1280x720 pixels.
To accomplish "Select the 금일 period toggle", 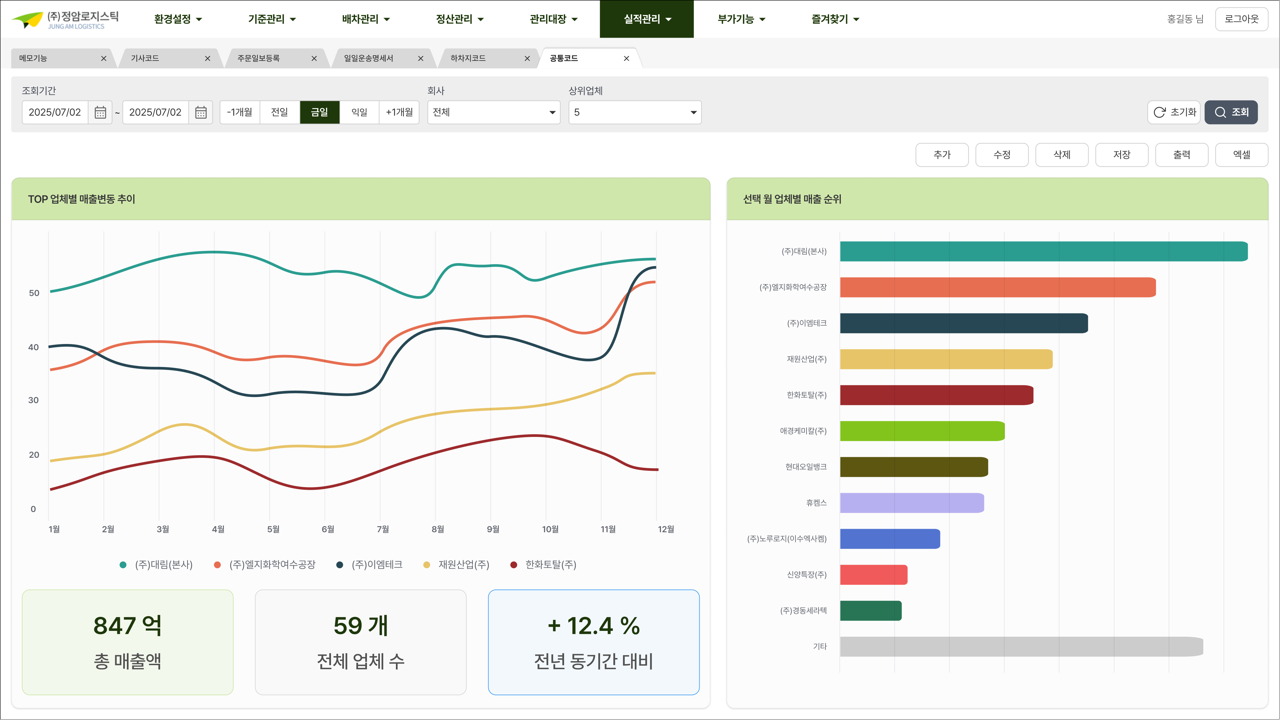I will point(320,112).
